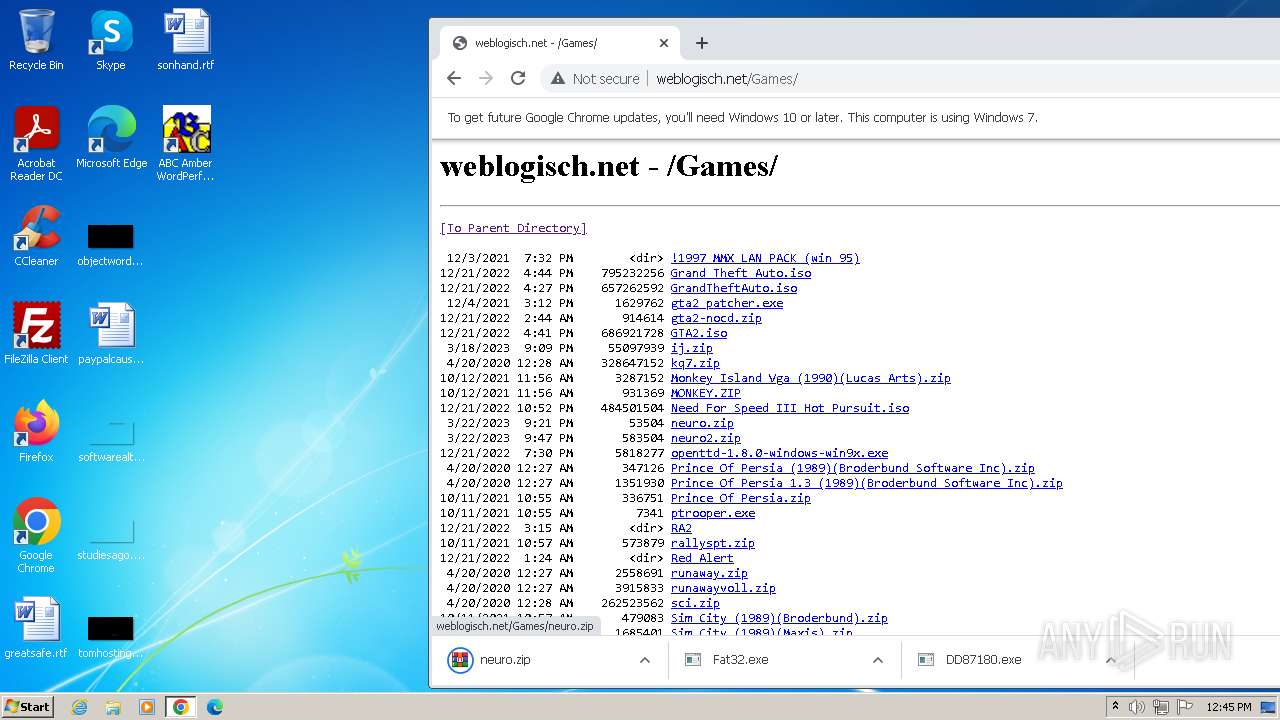Download neuro2.zip file

coord(706,438)
